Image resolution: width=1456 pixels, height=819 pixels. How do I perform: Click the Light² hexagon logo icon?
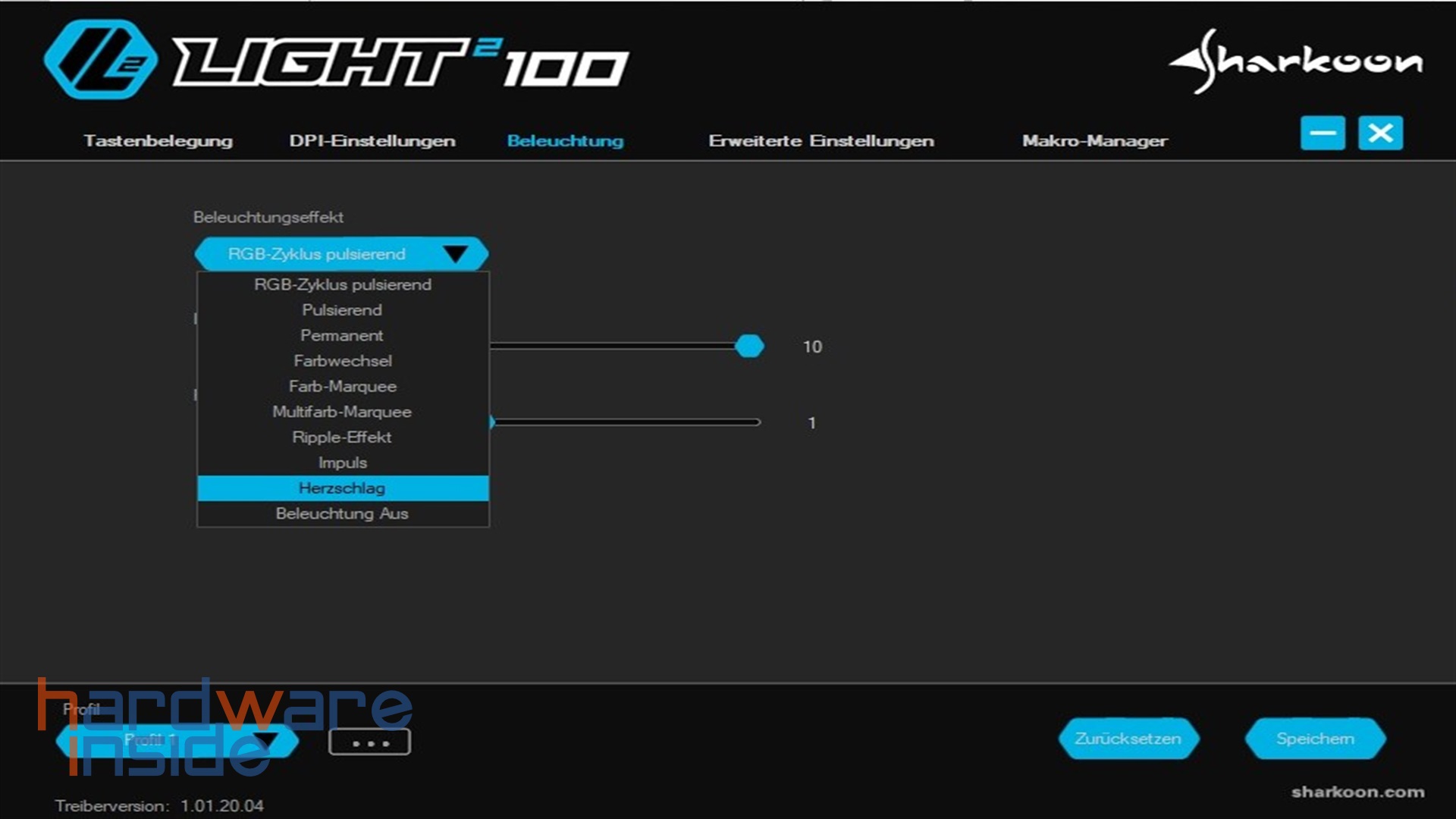tap(101, 59)
